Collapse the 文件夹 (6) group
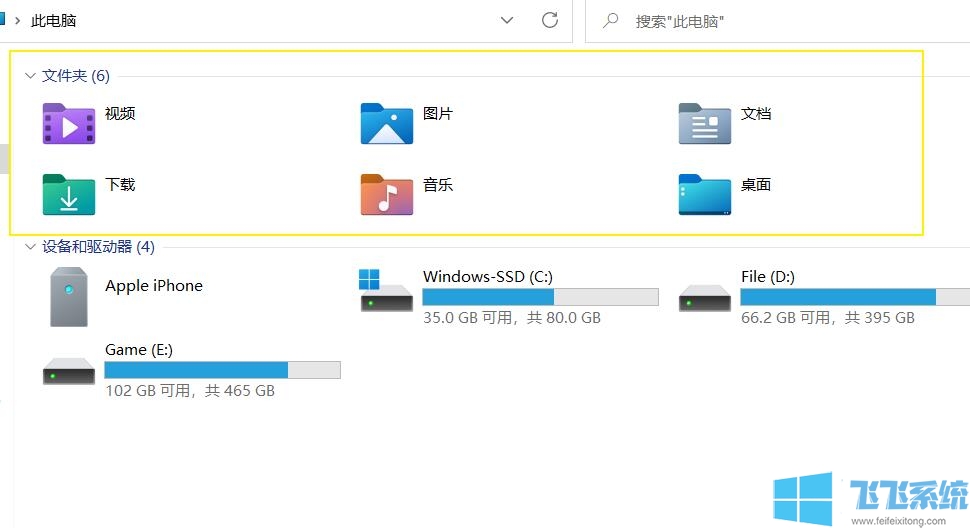This screenshot has height=528, width=970. [30, 76]
